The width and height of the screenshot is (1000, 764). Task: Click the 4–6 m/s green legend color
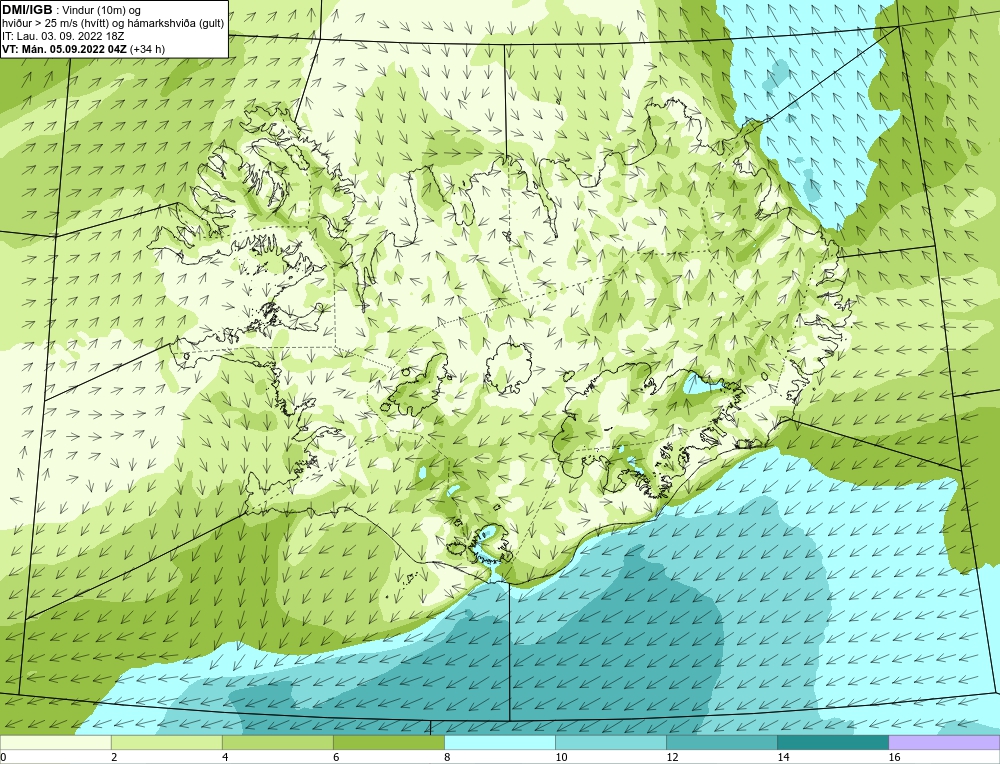point(277,742)
